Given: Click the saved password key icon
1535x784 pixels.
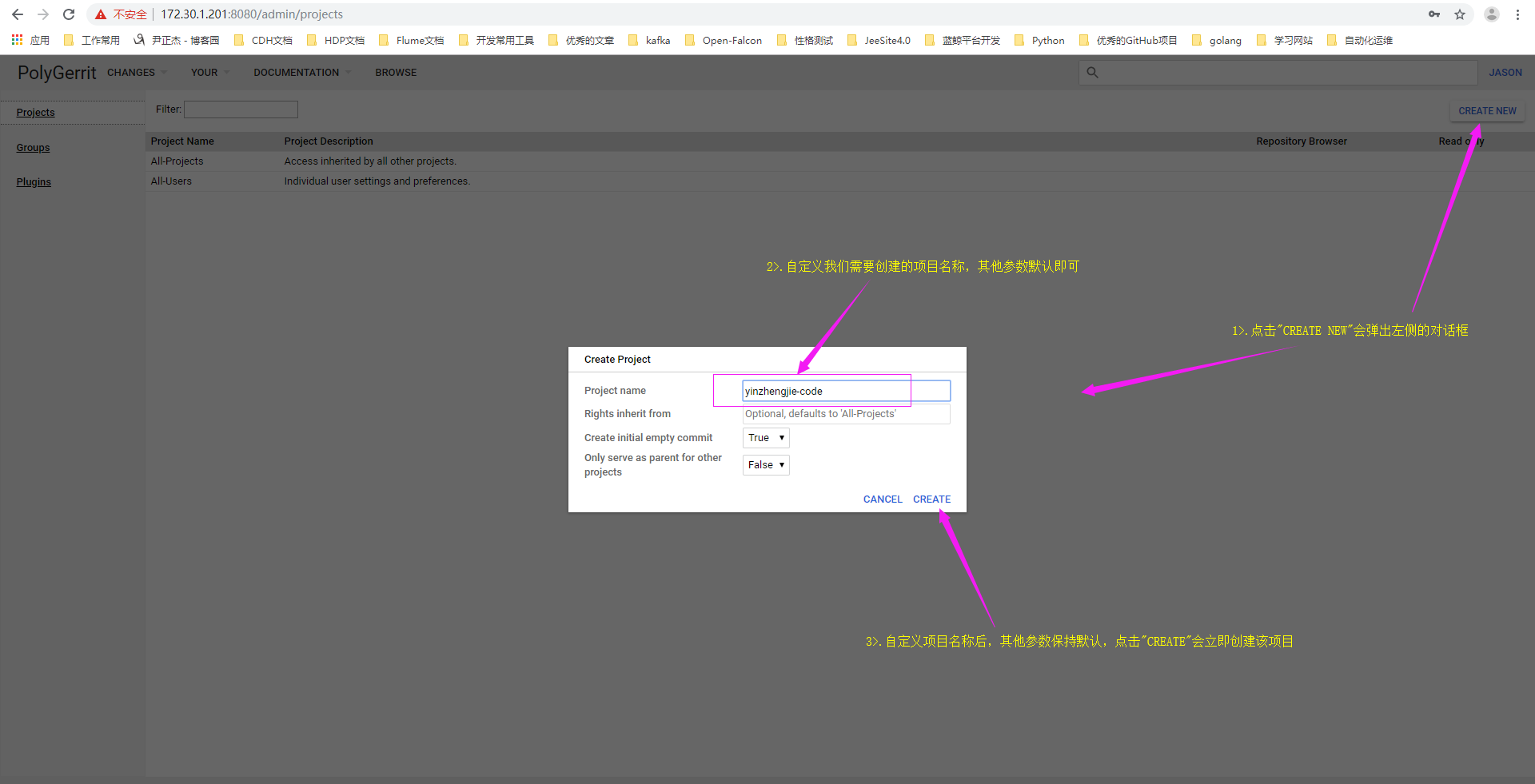Looking at the screenshot, I should click(1434, 14).
